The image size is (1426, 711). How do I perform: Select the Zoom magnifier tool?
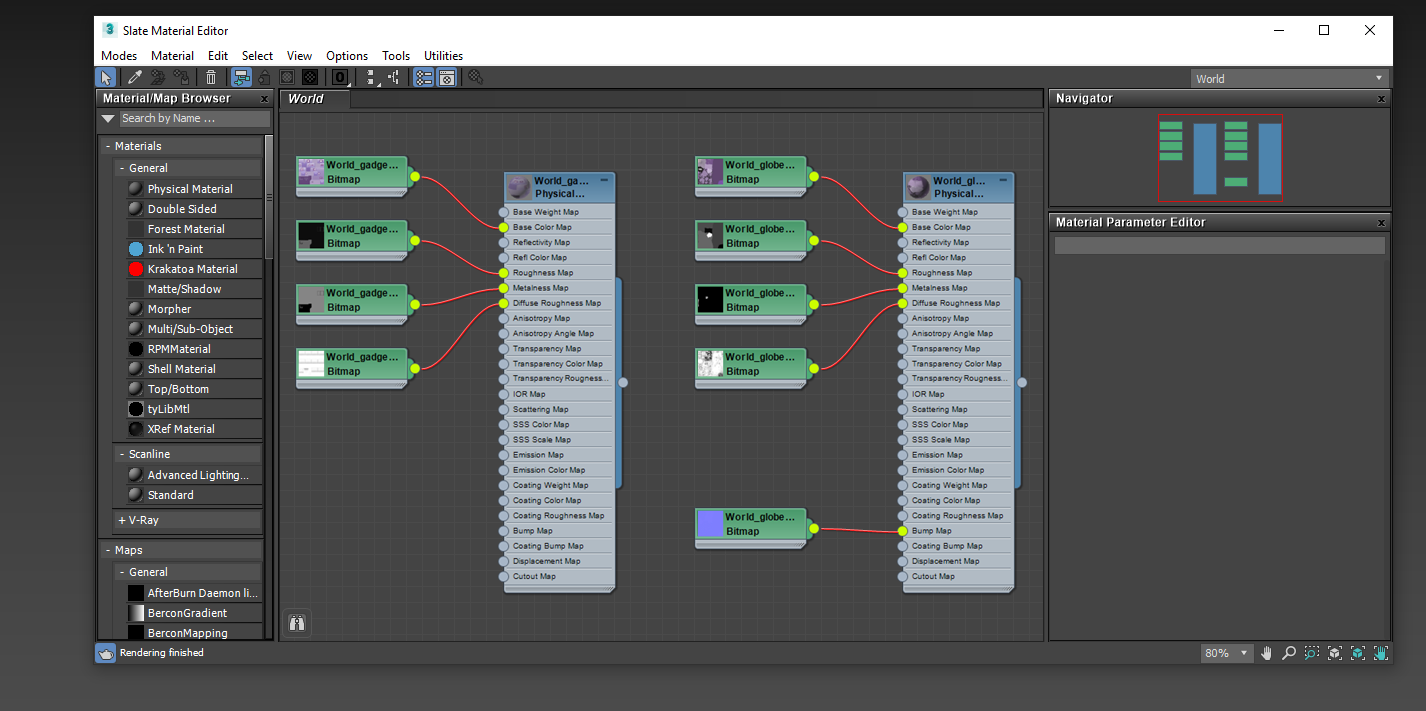click(x=1289, y=653)
